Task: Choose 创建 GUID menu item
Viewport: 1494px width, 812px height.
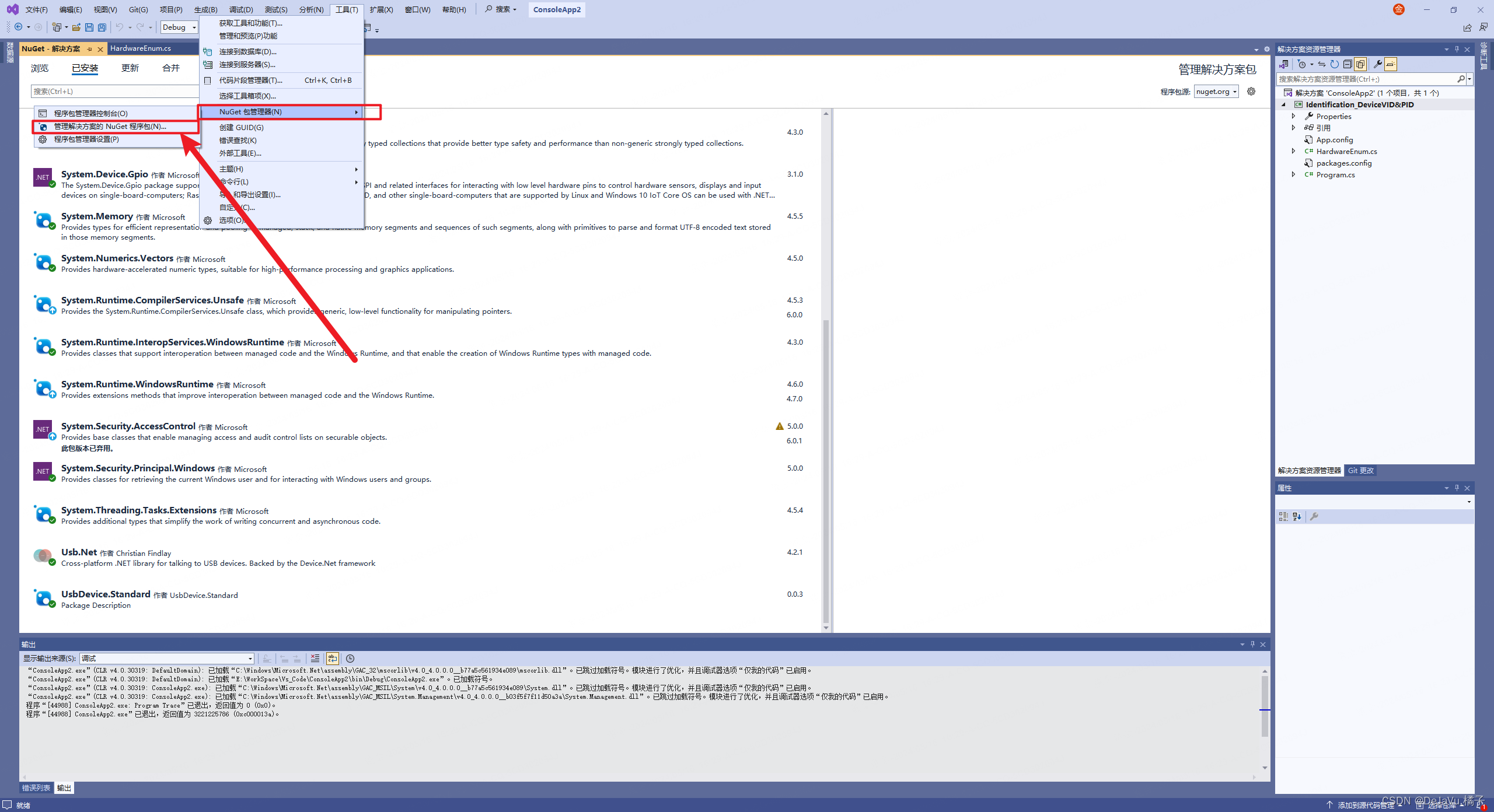Action: point(281,127)
